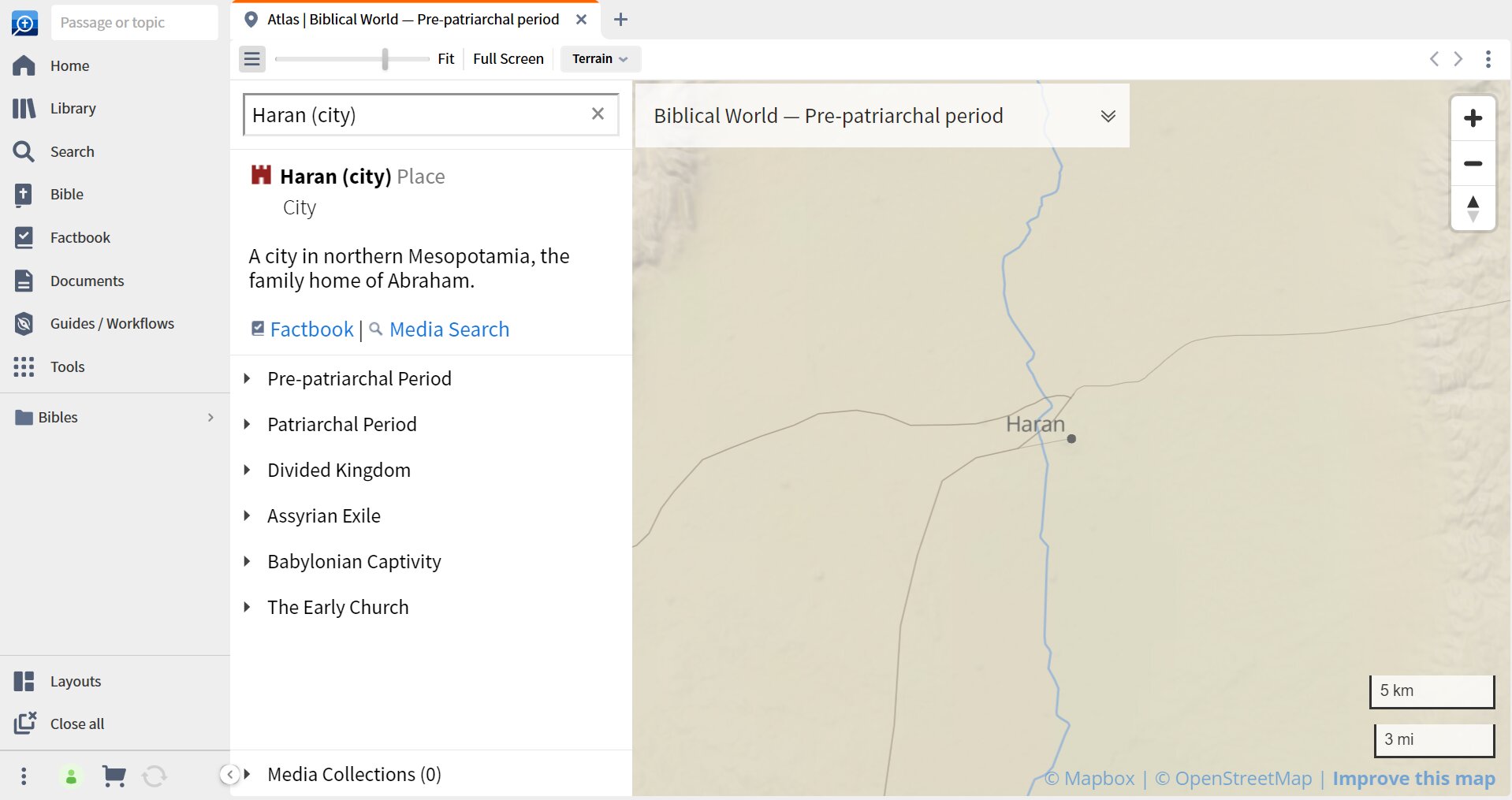Adjust the zoom slider on the toolbar
Viewport: 1512px width, 800px height.
384,58
